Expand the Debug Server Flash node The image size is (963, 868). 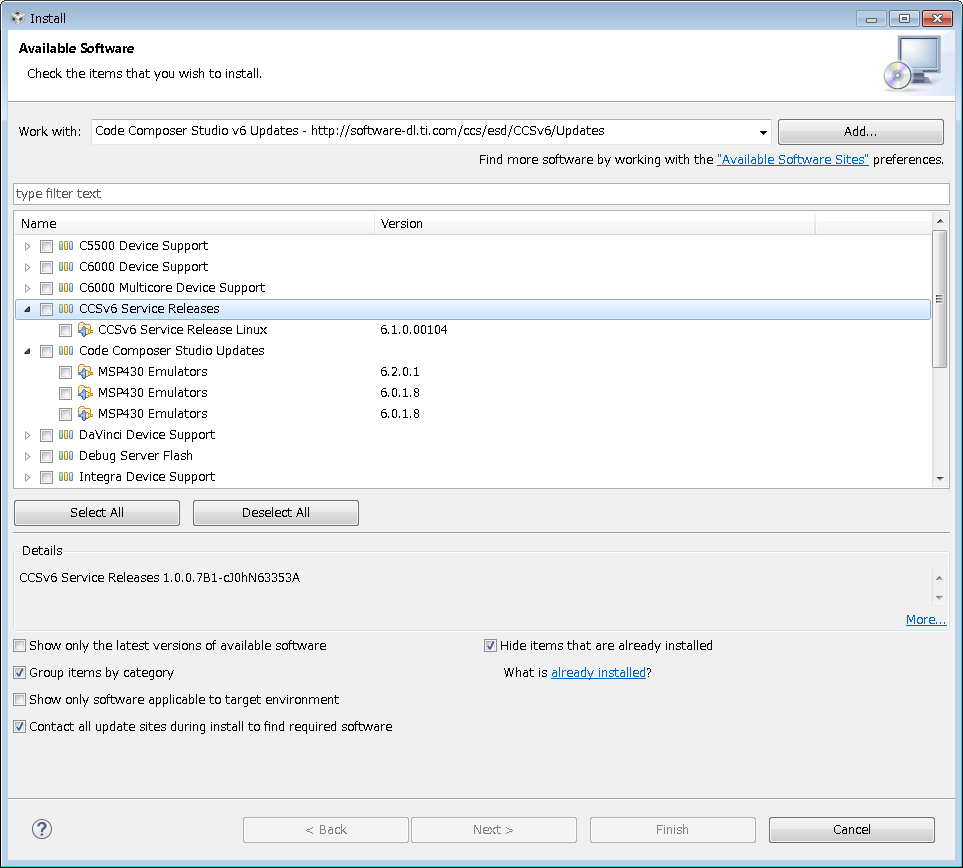[27, 456]
